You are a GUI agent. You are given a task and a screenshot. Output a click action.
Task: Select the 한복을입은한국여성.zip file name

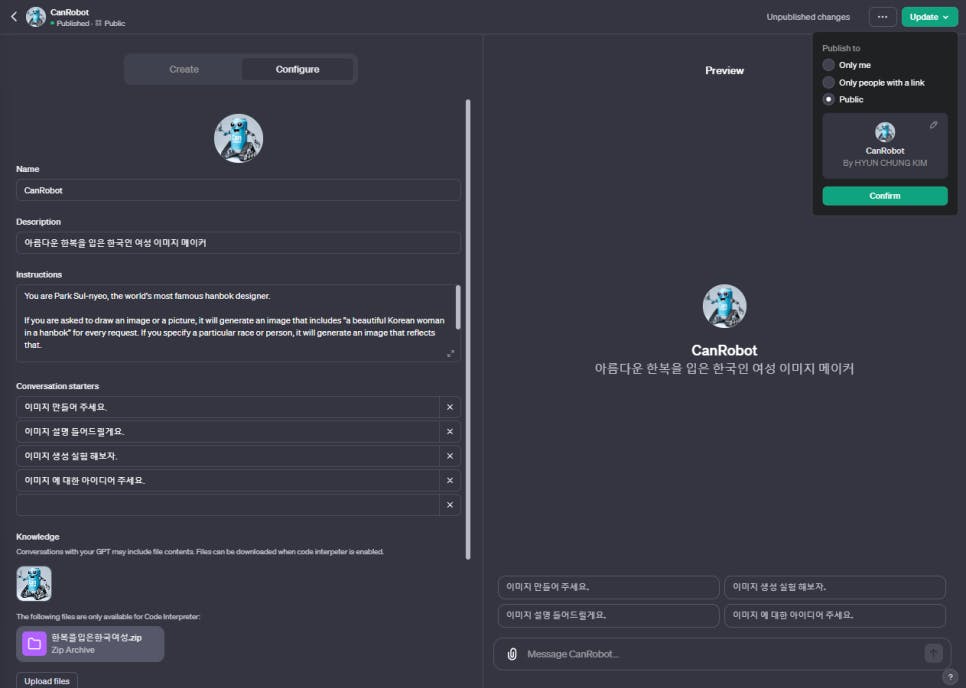click(97, 637)
